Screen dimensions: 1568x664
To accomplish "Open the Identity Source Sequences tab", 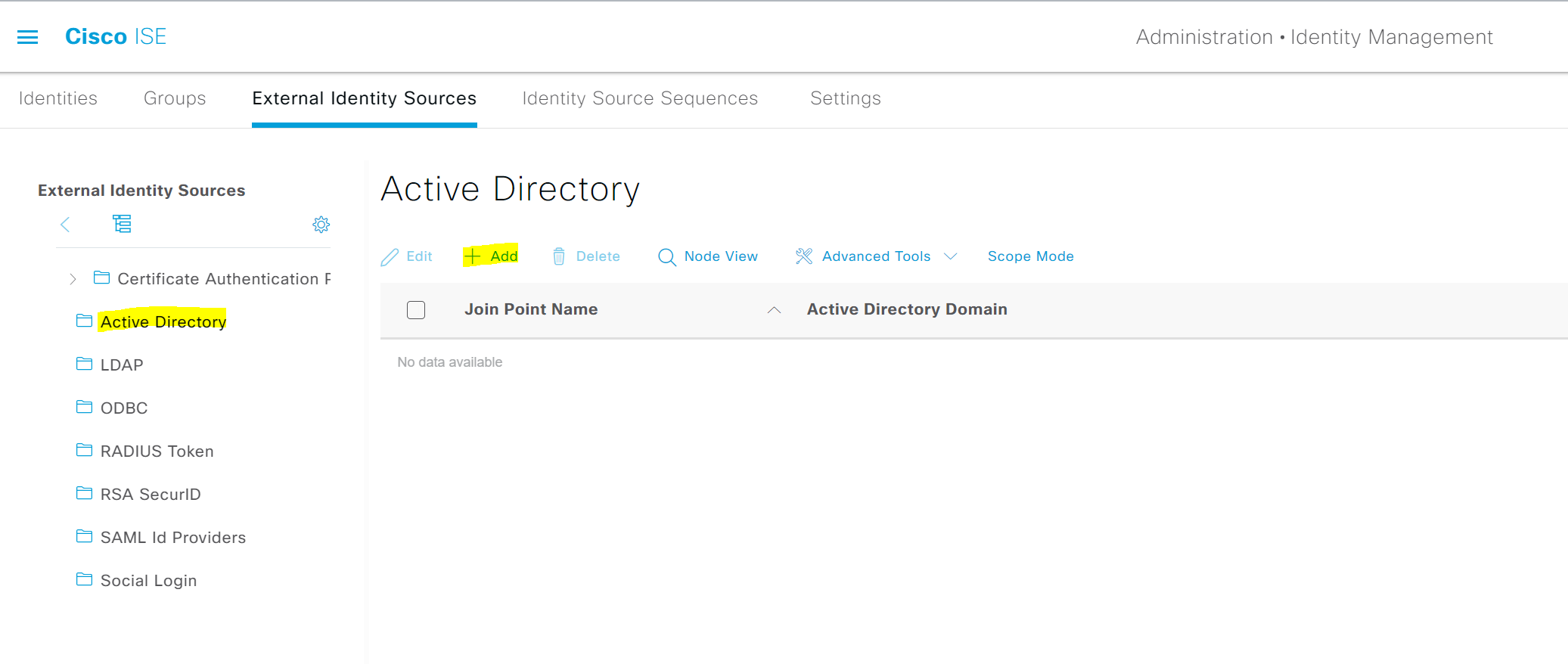I will pyautogui.click(x=640, y=98).
